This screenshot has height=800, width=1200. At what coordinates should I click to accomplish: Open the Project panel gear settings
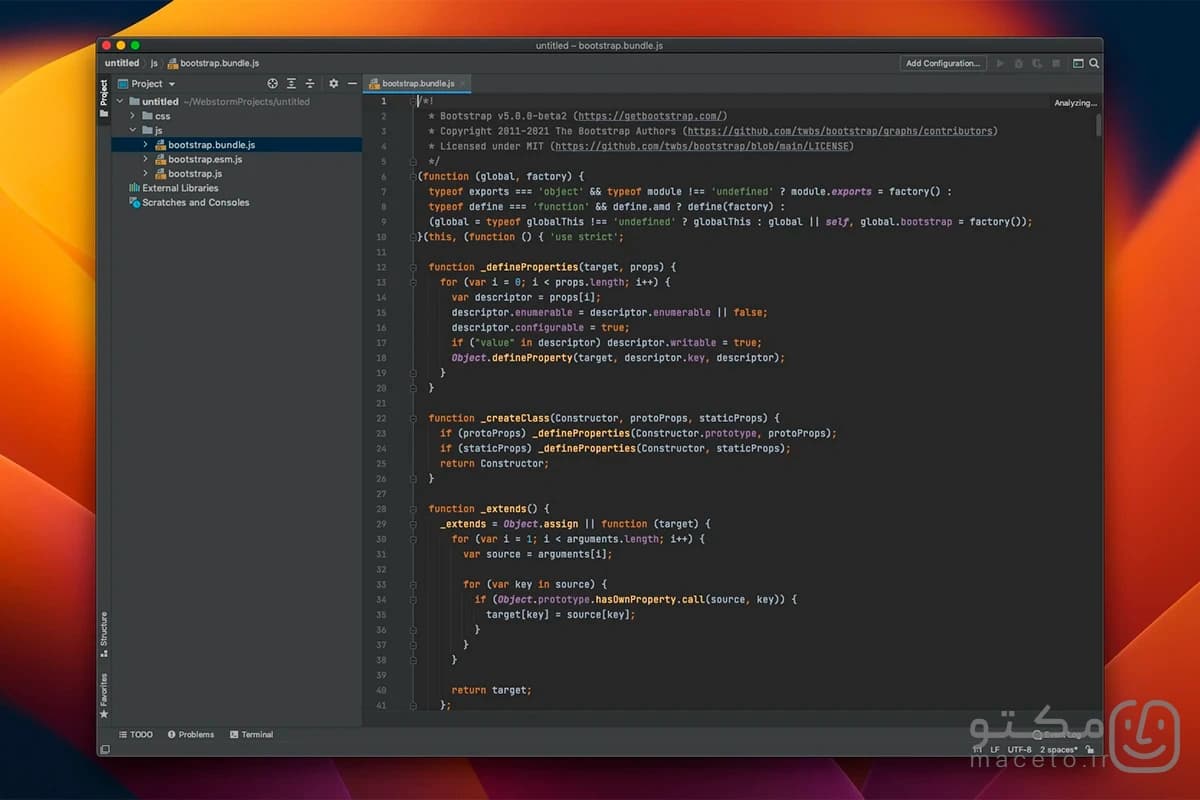[x=334, y=84]
